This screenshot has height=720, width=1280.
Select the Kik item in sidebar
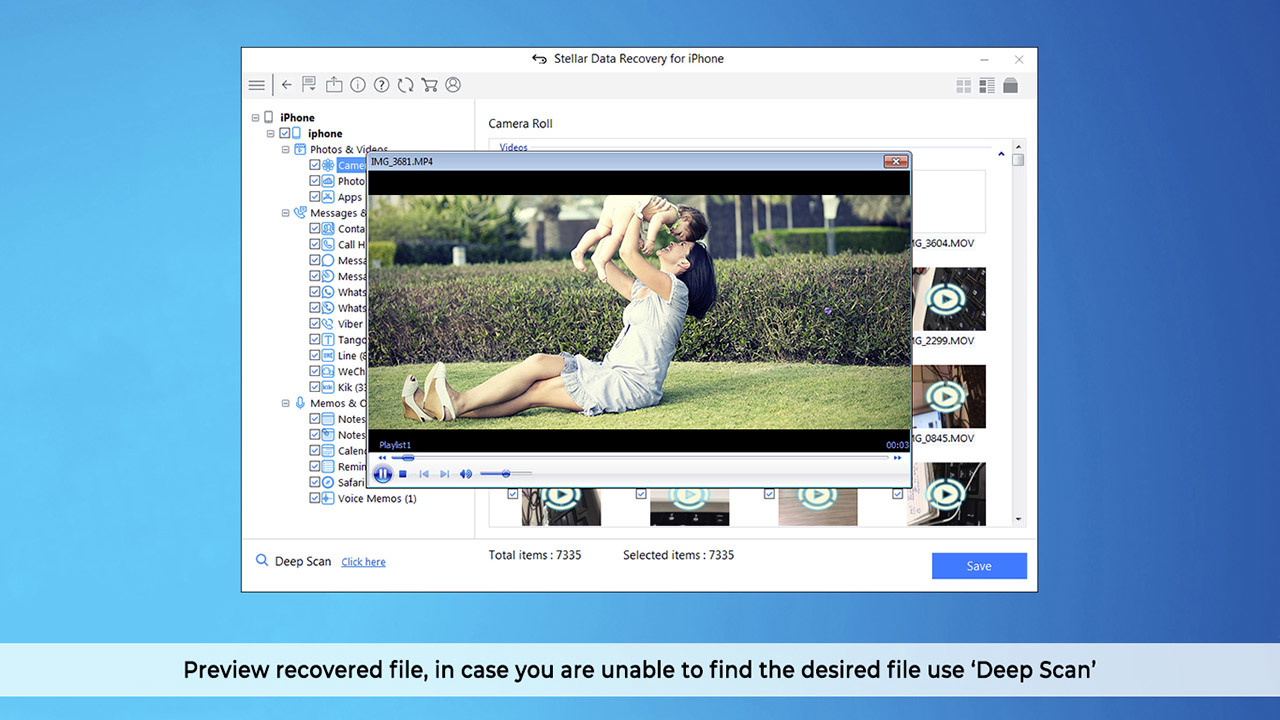[346, 387]
